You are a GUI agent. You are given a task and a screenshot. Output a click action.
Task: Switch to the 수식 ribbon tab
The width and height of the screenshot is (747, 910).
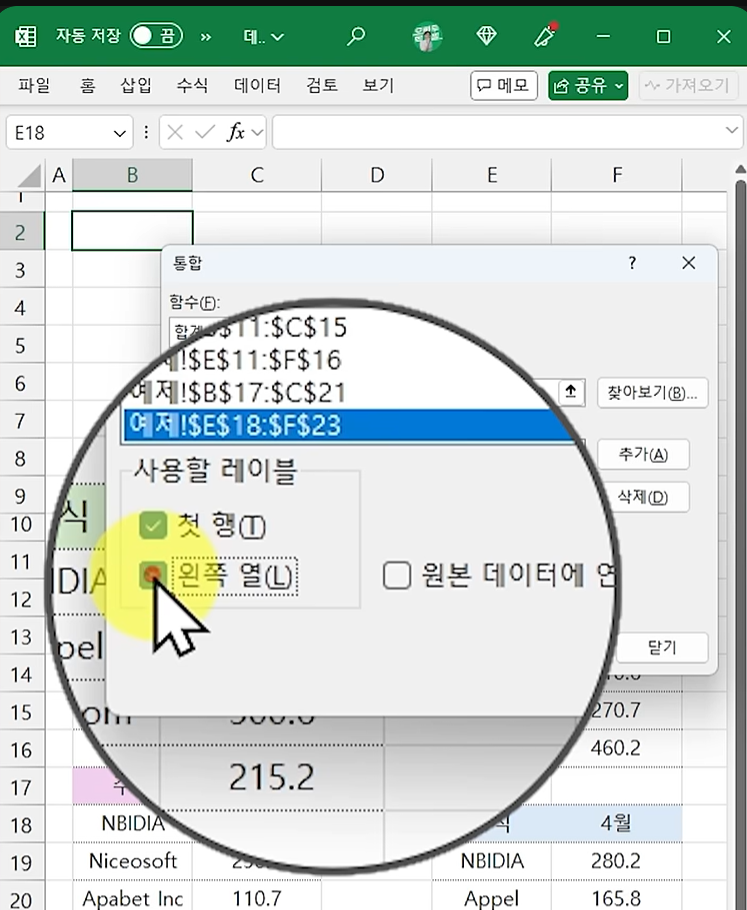(192, 85)
